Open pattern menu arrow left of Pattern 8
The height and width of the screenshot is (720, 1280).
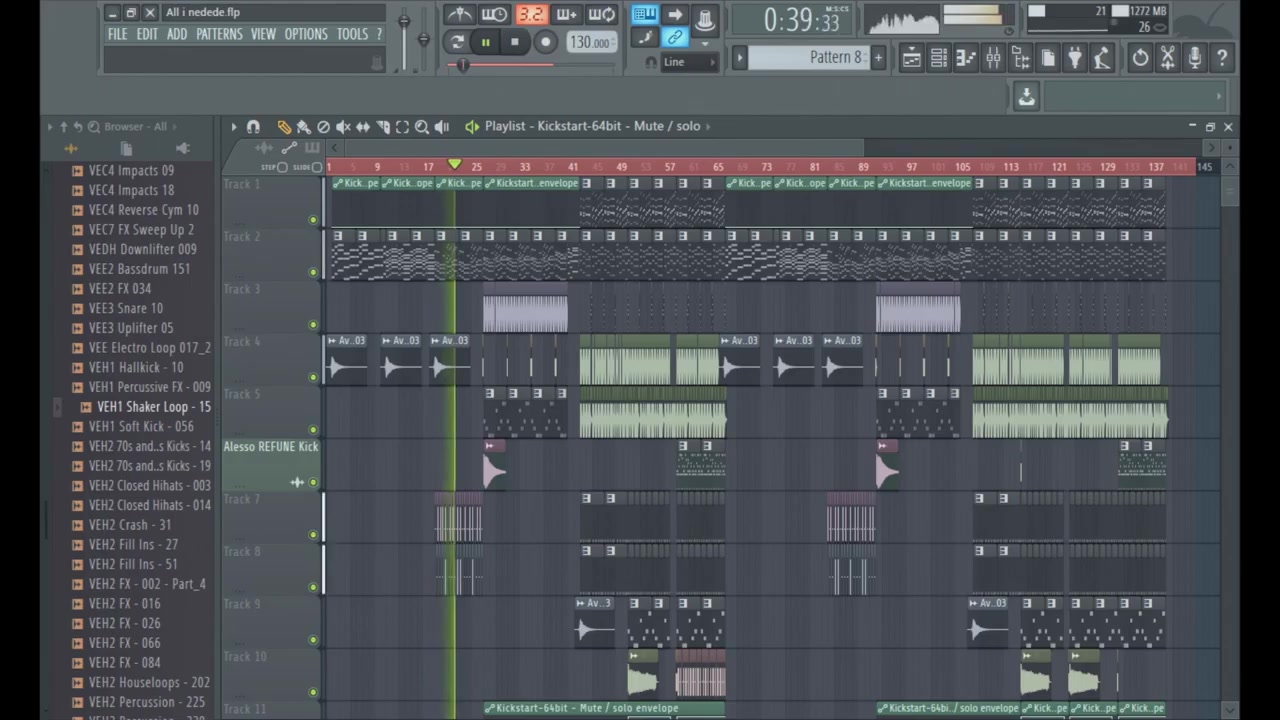point(740,57)
